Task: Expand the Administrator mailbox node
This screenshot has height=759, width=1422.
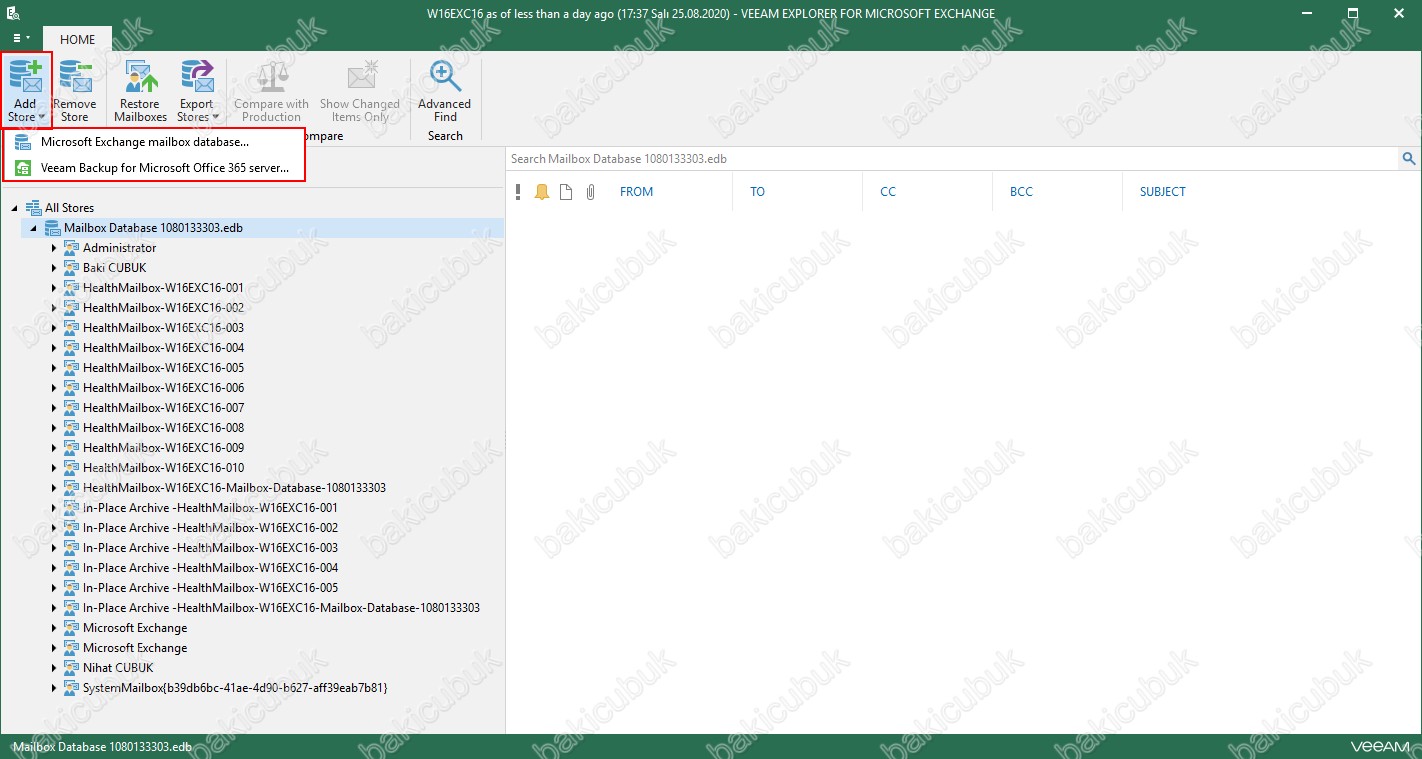Action: pyautogui.click(x=54, y=248)
